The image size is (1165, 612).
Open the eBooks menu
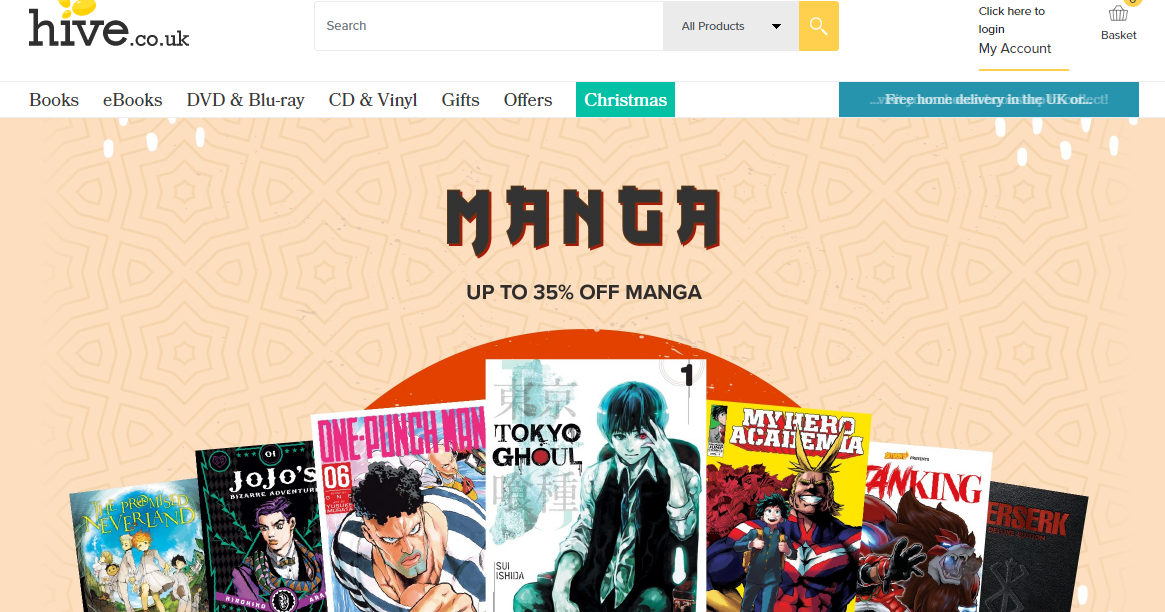[x=132, y=100]
